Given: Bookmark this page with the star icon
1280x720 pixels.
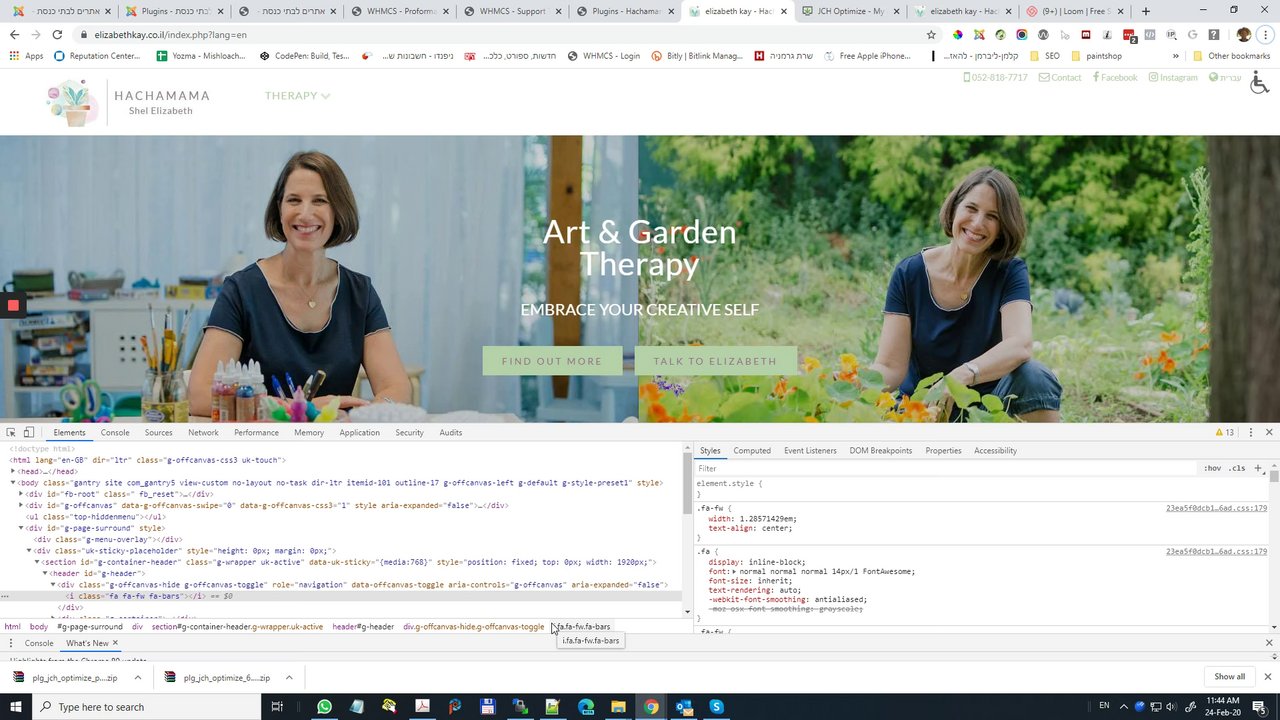Looking at the screenshot, I should point(931,34).
